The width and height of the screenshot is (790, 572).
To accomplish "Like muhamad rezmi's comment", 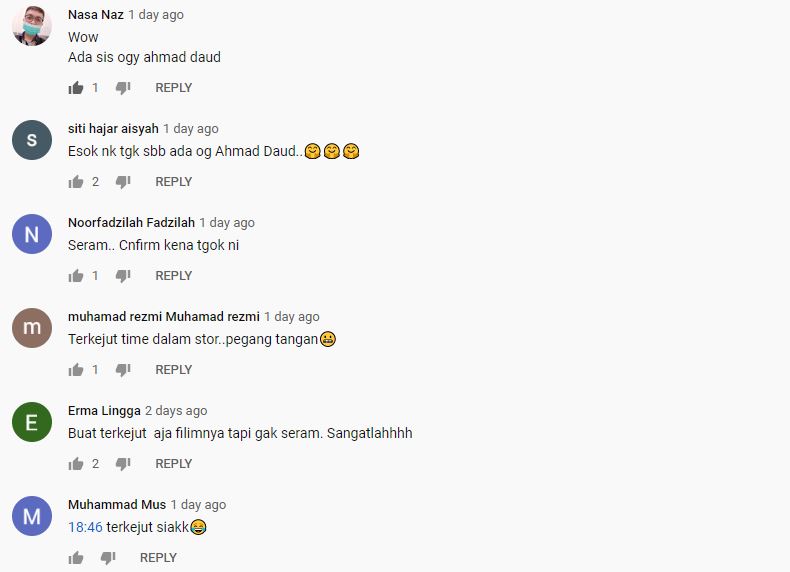I will (76, 369).
